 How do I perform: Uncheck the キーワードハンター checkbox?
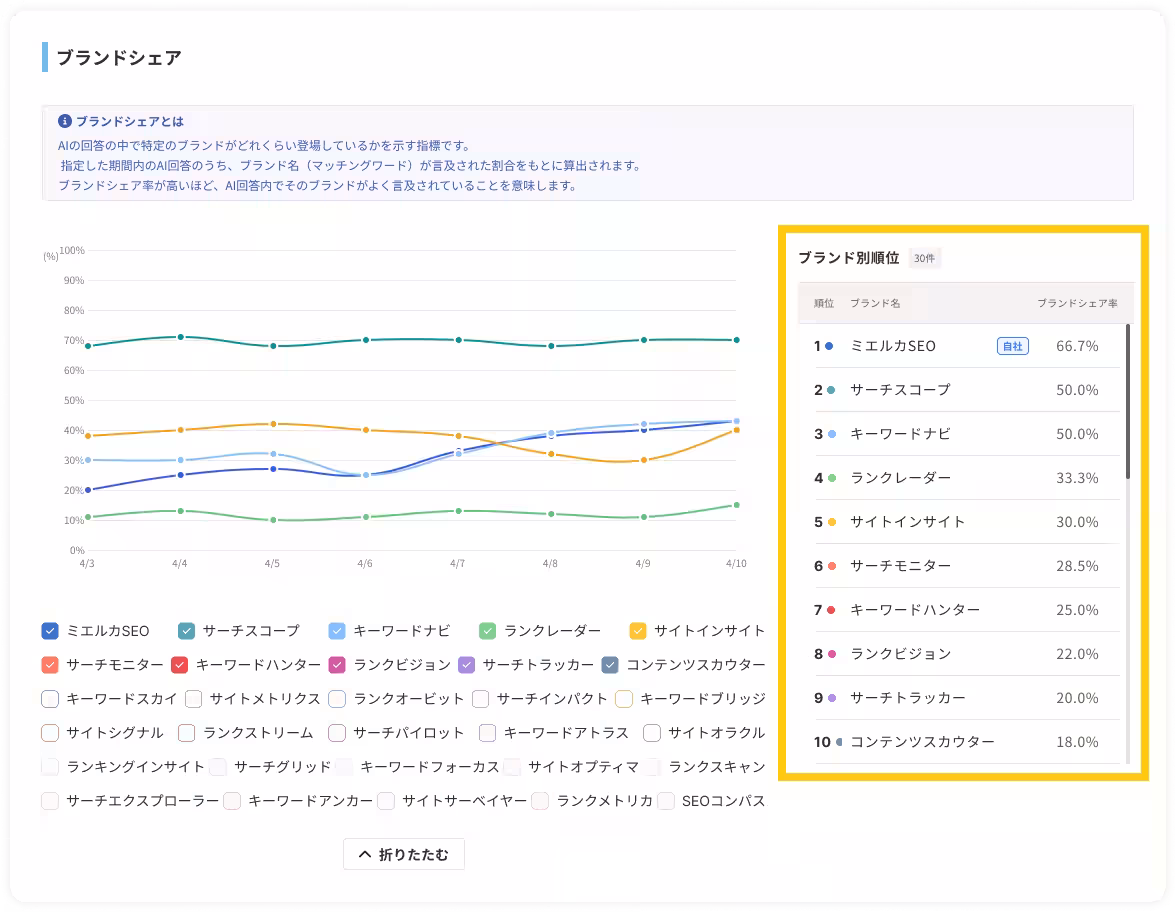click(x=180, y=664)
